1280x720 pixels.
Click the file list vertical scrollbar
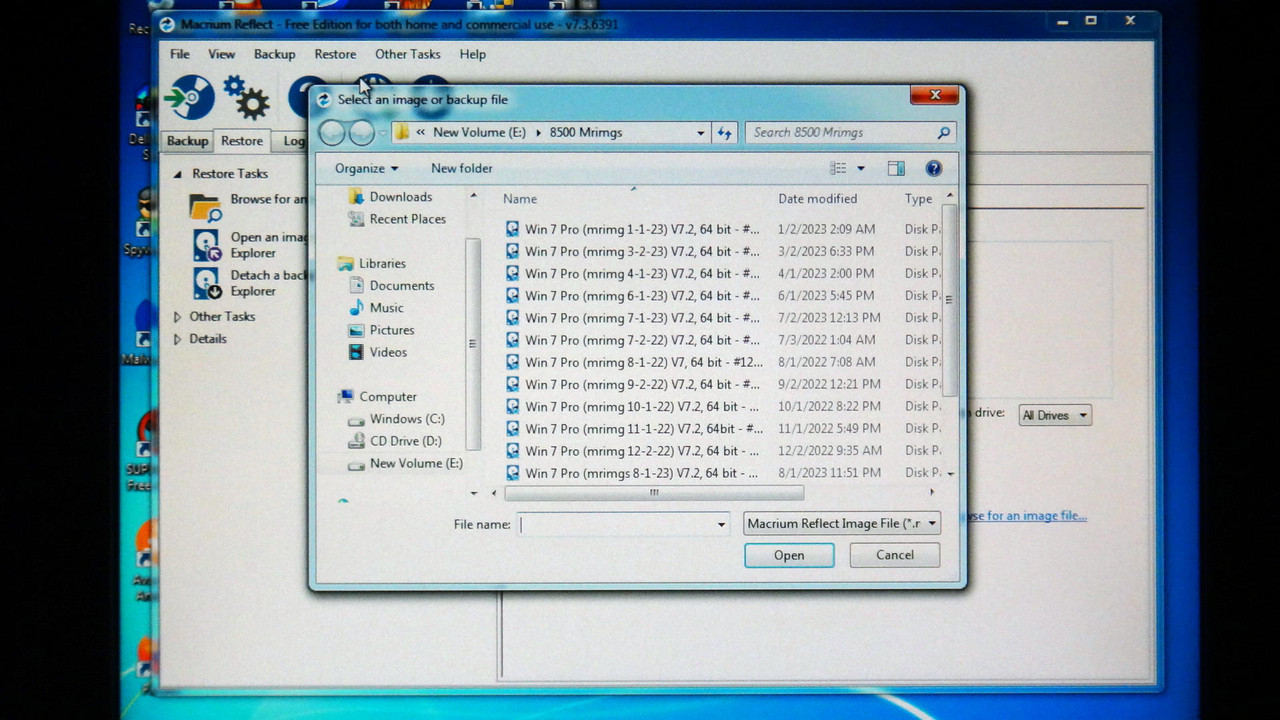[950, 300]
